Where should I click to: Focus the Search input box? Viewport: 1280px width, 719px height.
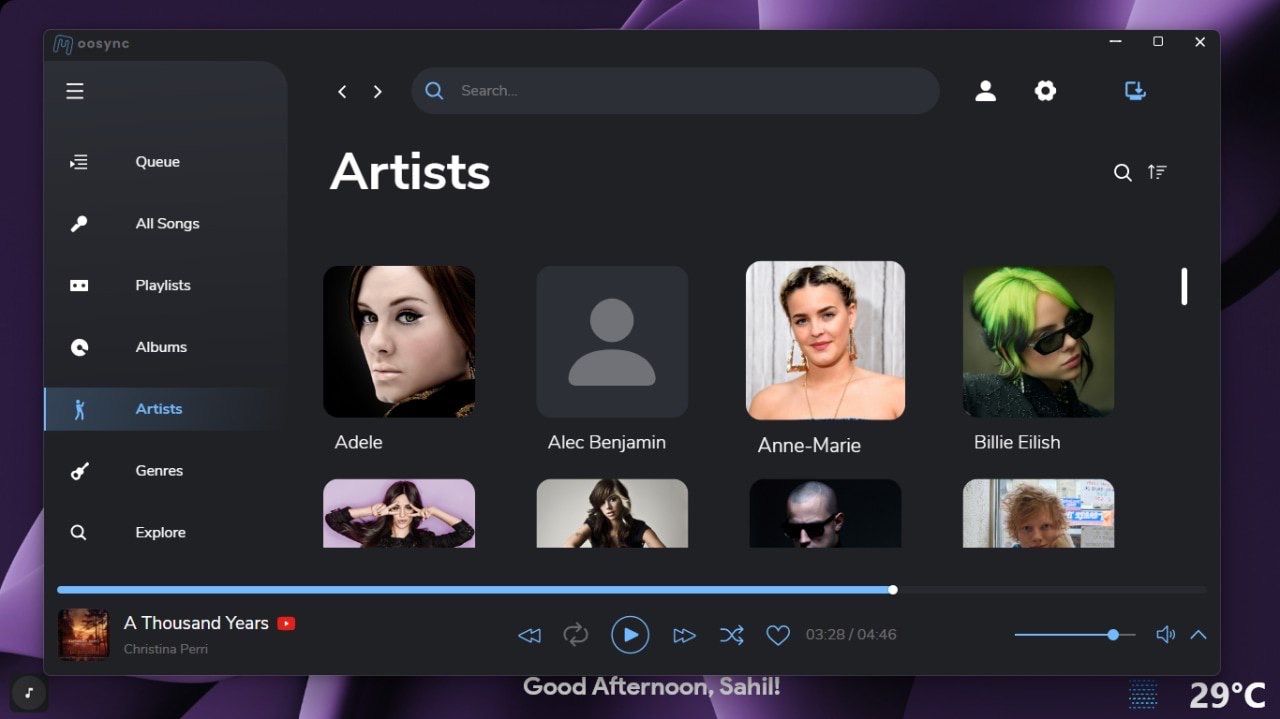pos(675,90)
